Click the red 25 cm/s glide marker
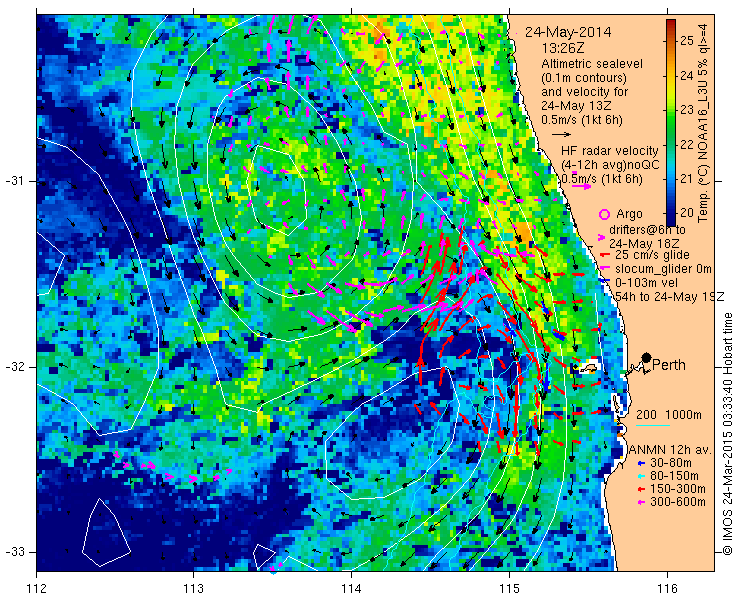The height and width of the screenshot is (600, 740). pos(604,255)
